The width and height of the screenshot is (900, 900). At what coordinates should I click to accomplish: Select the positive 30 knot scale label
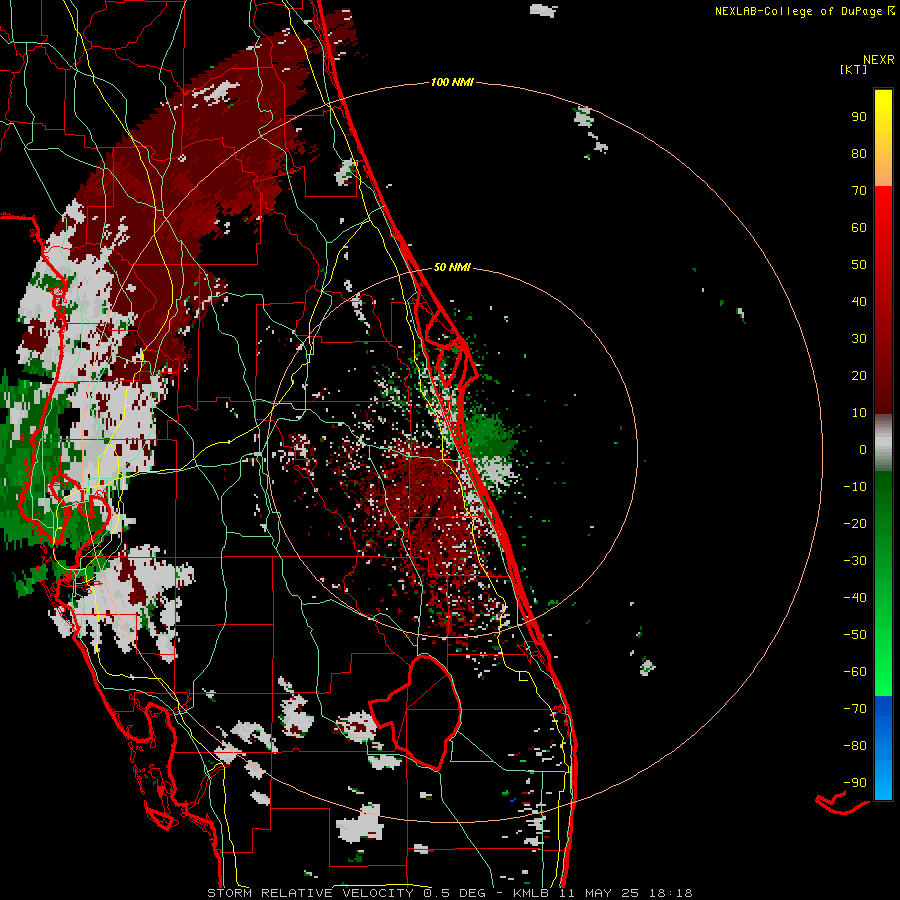pyautogui.click(x=859, y=339)
